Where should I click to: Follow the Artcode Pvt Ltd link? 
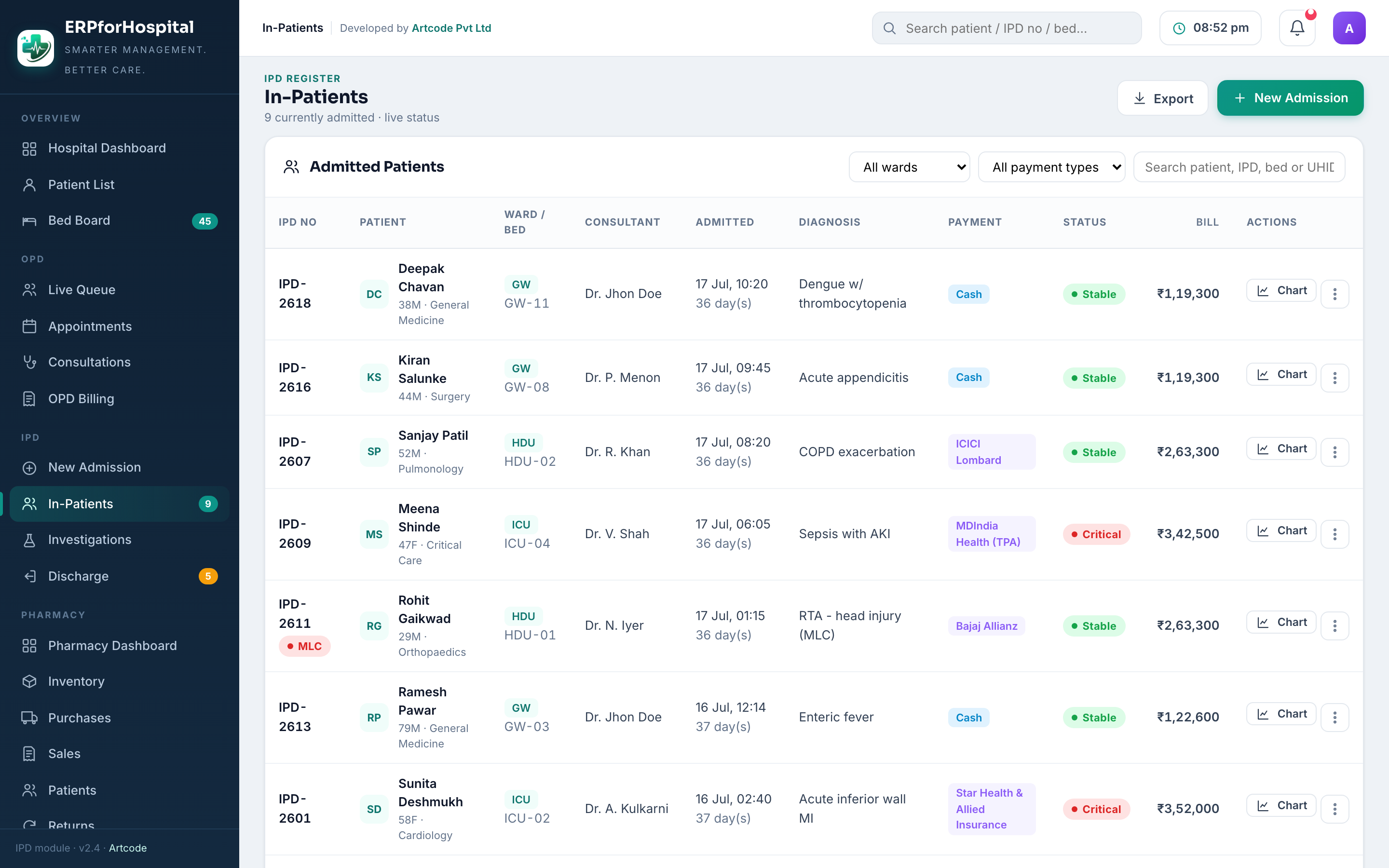[451, 28]
